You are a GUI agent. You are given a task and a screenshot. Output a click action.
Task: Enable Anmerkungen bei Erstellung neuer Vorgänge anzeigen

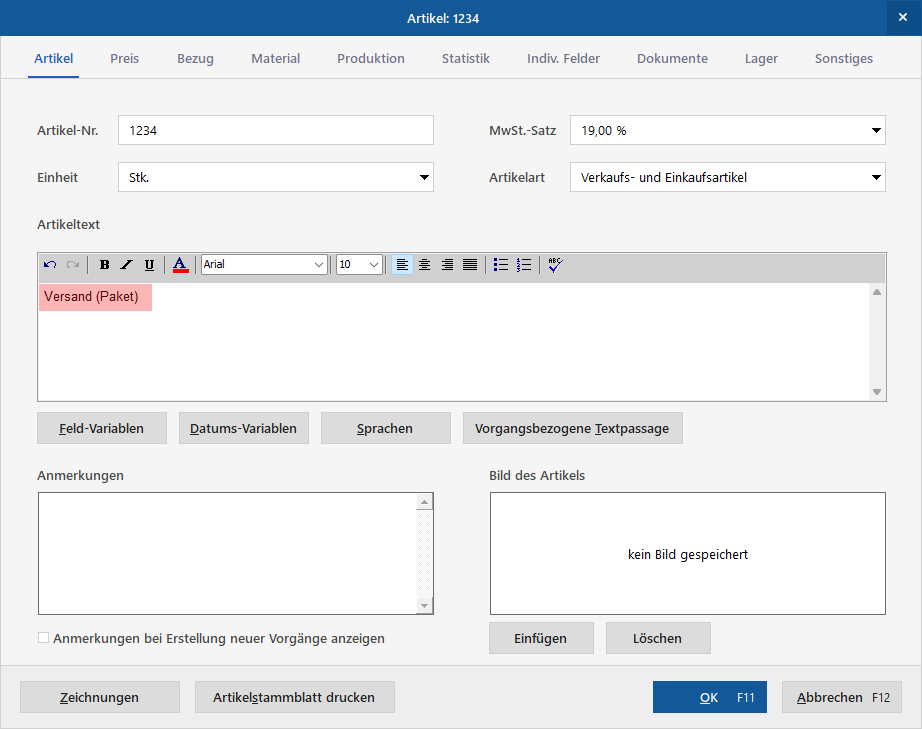coord(44,638)
